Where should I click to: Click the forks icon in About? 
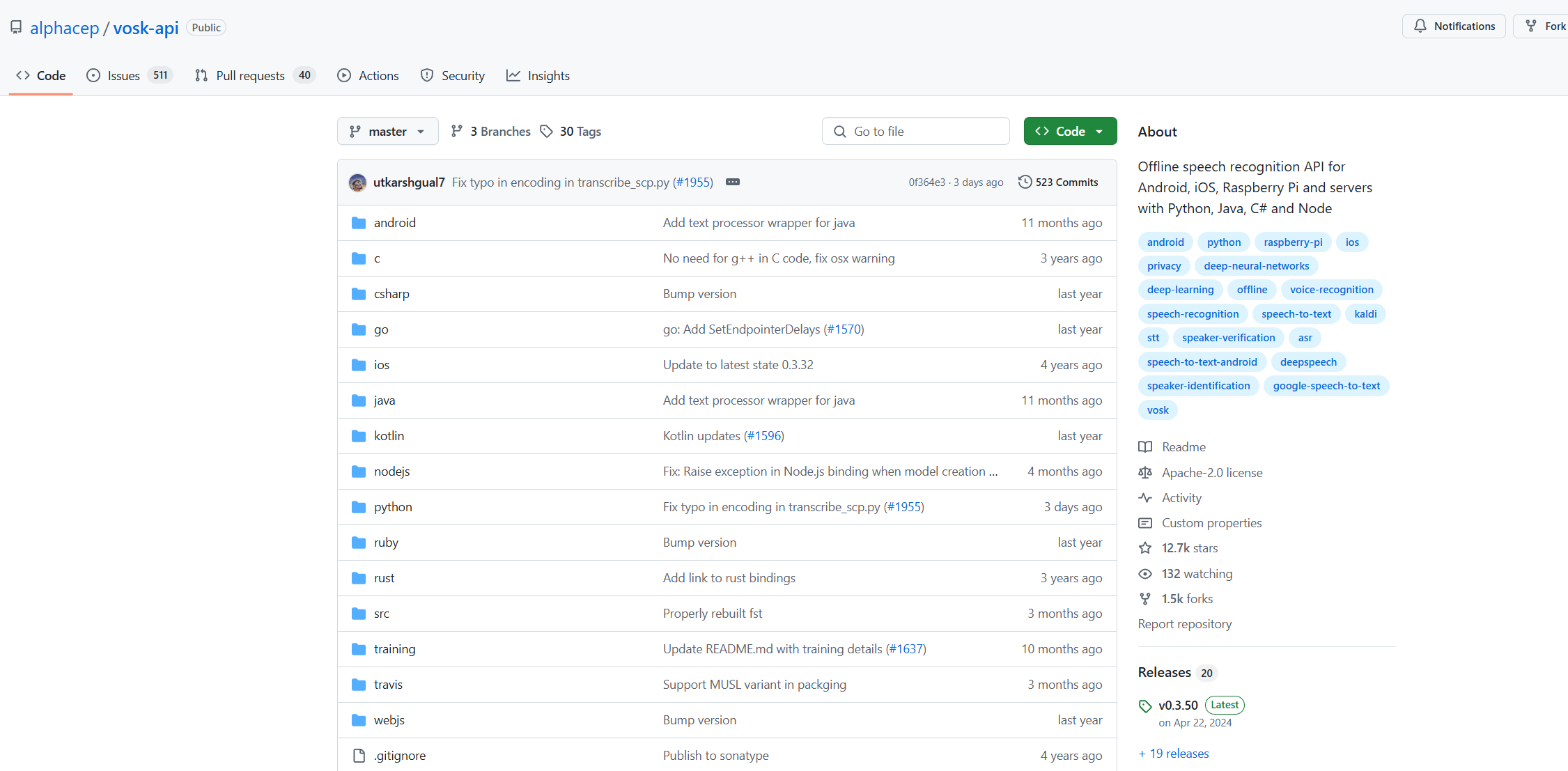coord(1145,599)
